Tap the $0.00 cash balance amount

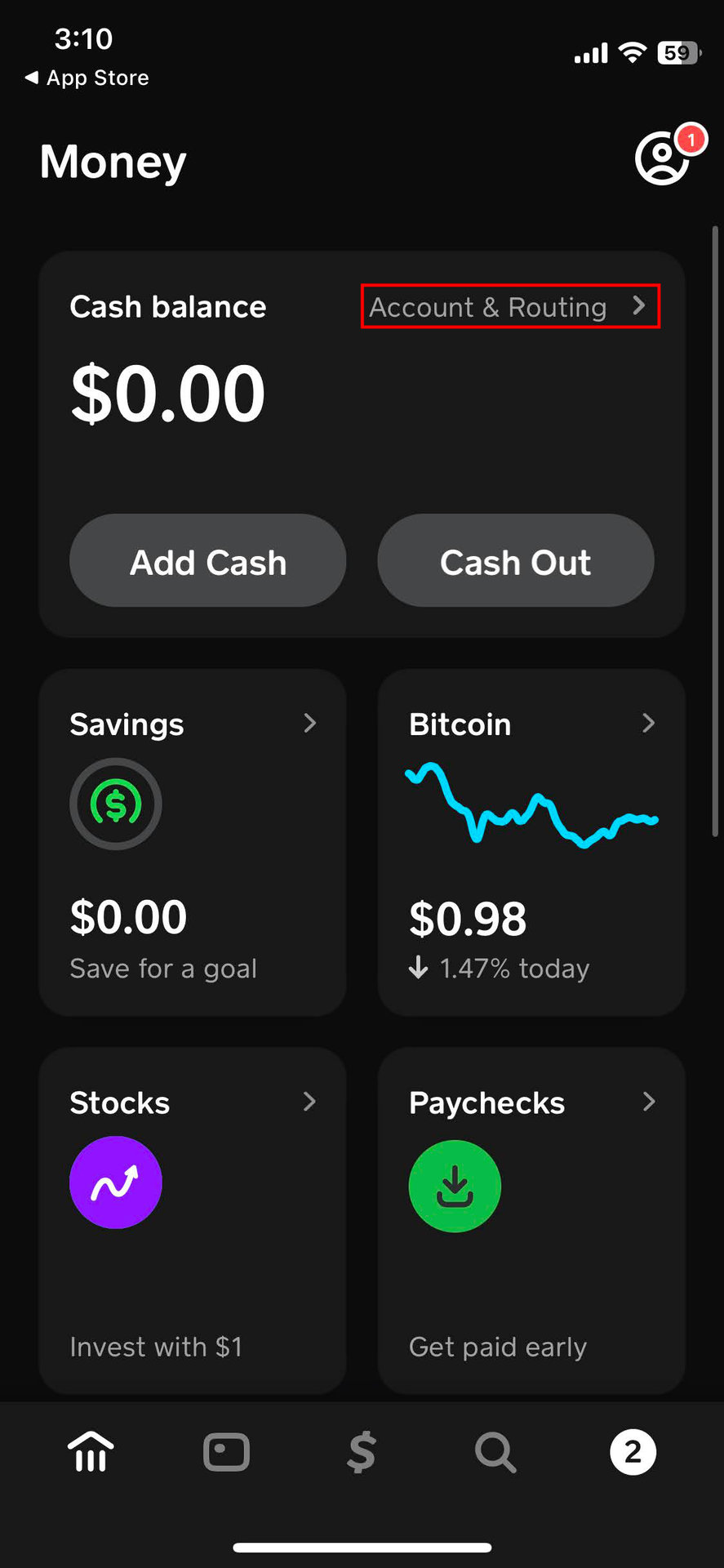click(168, 394)
